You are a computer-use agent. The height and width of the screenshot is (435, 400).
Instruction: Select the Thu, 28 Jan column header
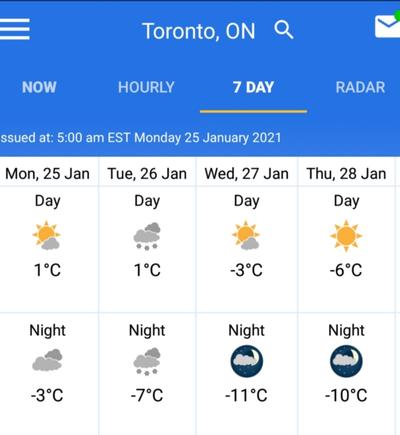coord(346,174)
